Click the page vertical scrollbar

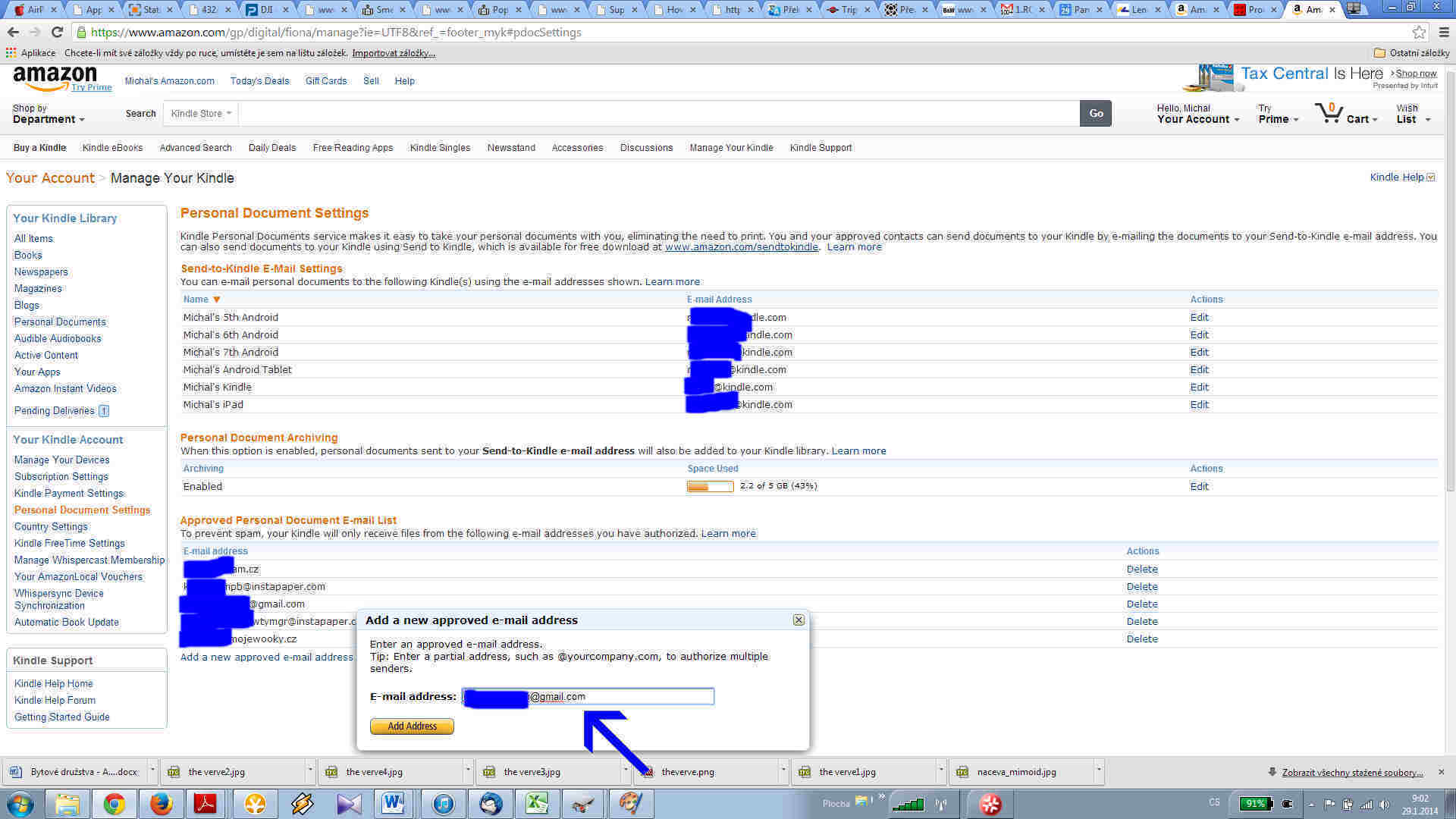[x=1451, y=281]
